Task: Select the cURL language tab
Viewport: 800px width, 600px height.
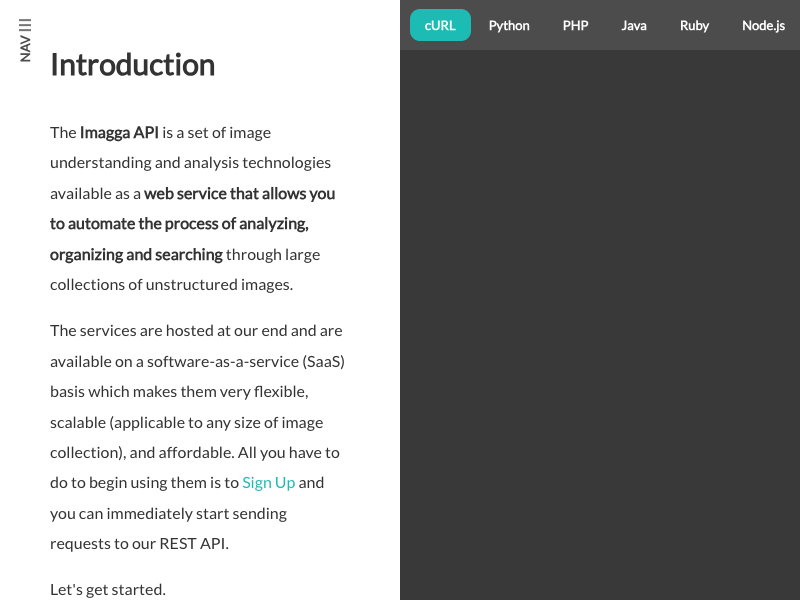Action: pos(440,25)
